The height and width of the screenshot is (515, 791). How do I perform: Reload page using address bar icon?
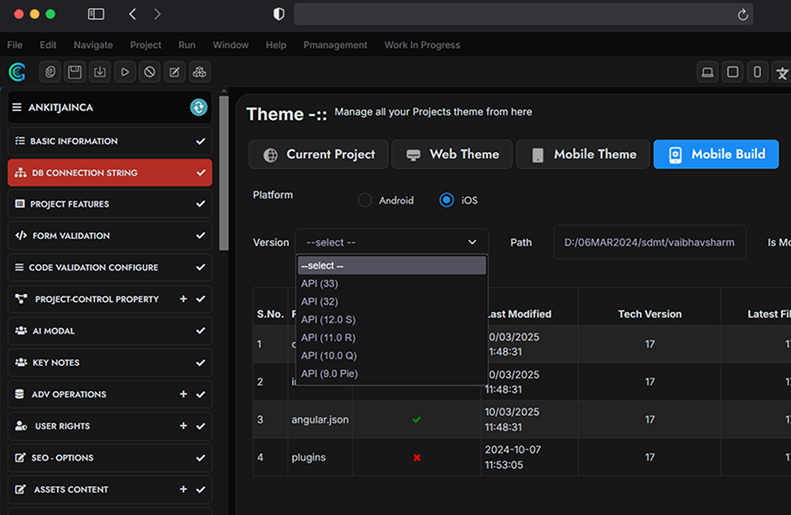tap(743, 15)
